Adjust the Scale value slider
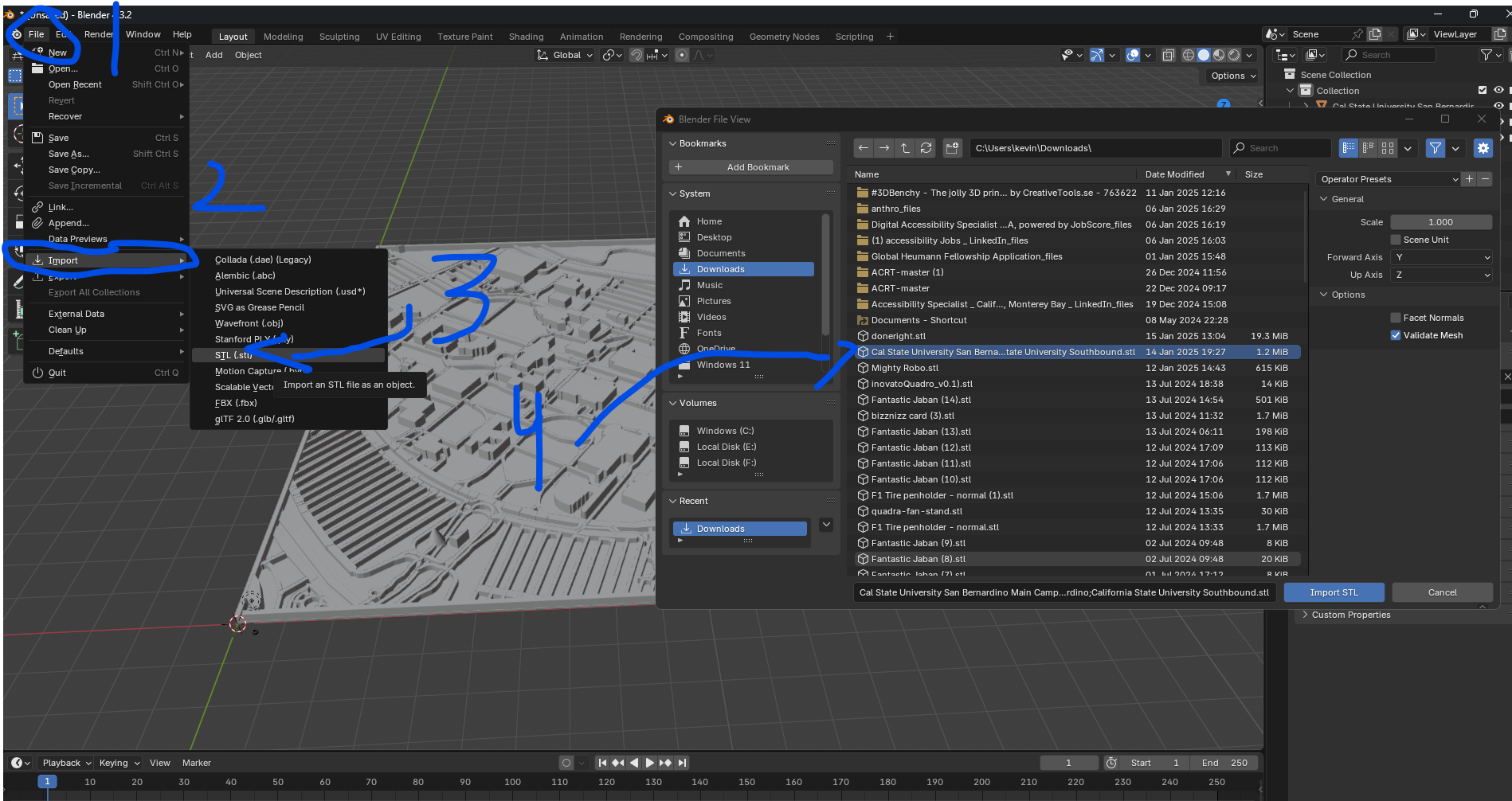 [x=1440, y=222]
